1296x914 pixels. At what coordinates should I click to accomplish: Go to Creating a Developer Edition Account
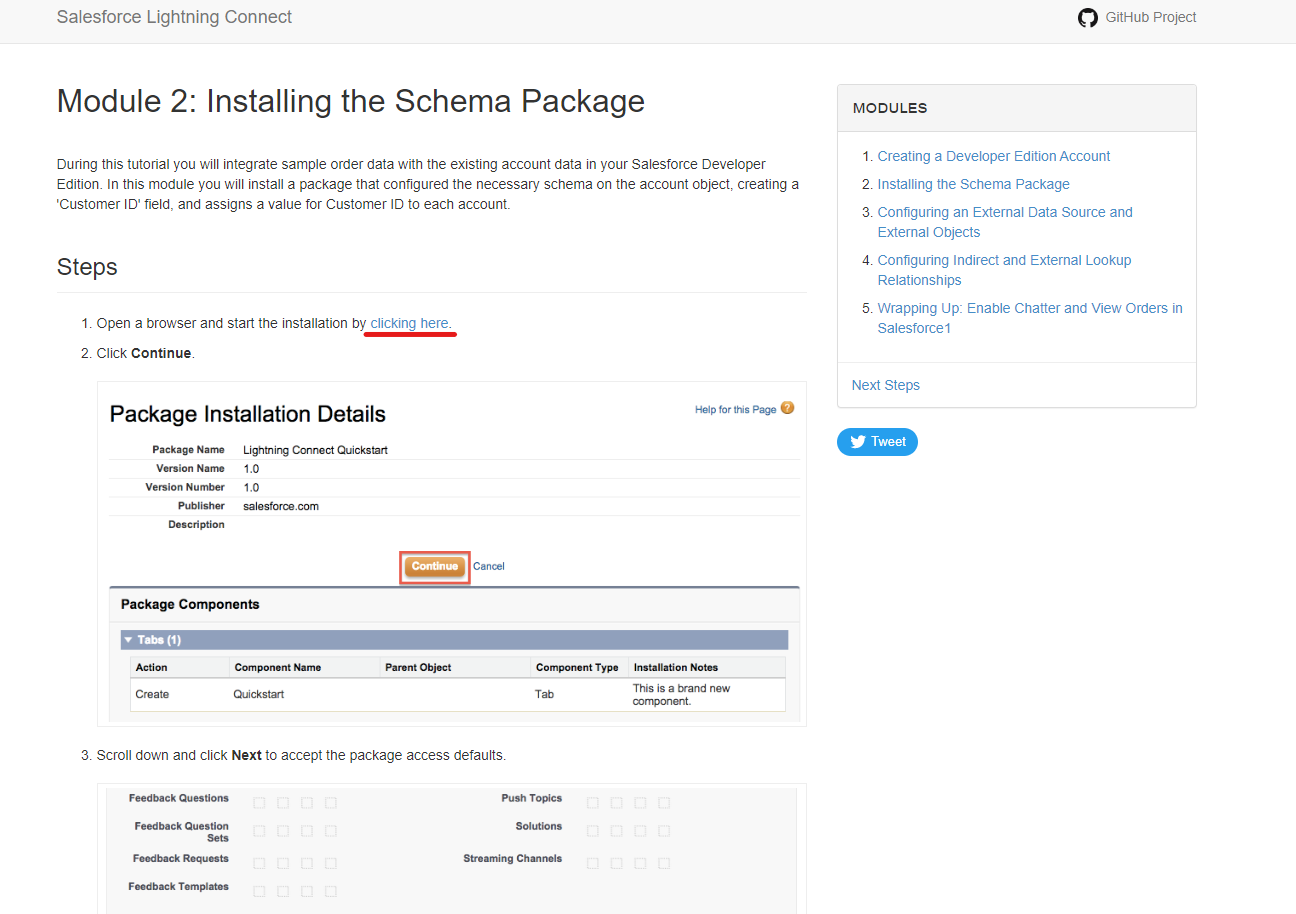[x=994, y=156]
